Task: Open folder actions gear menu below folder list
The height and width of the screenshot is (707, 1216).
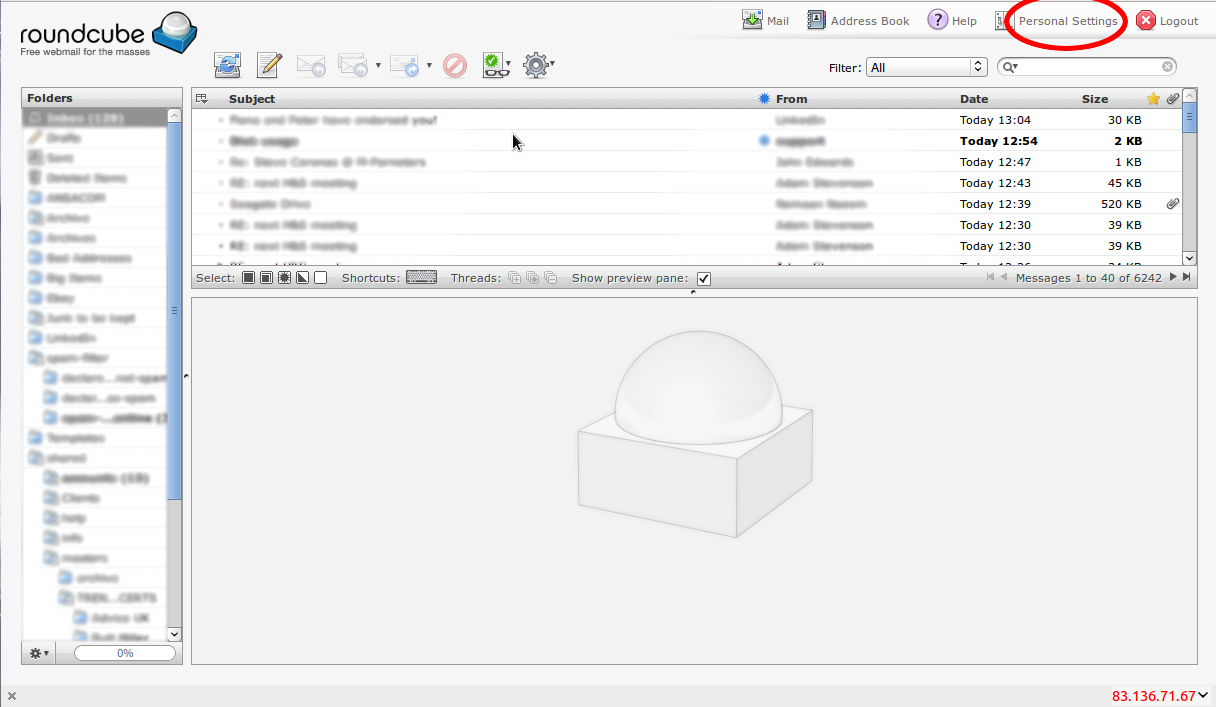Action: pos(39,653)
